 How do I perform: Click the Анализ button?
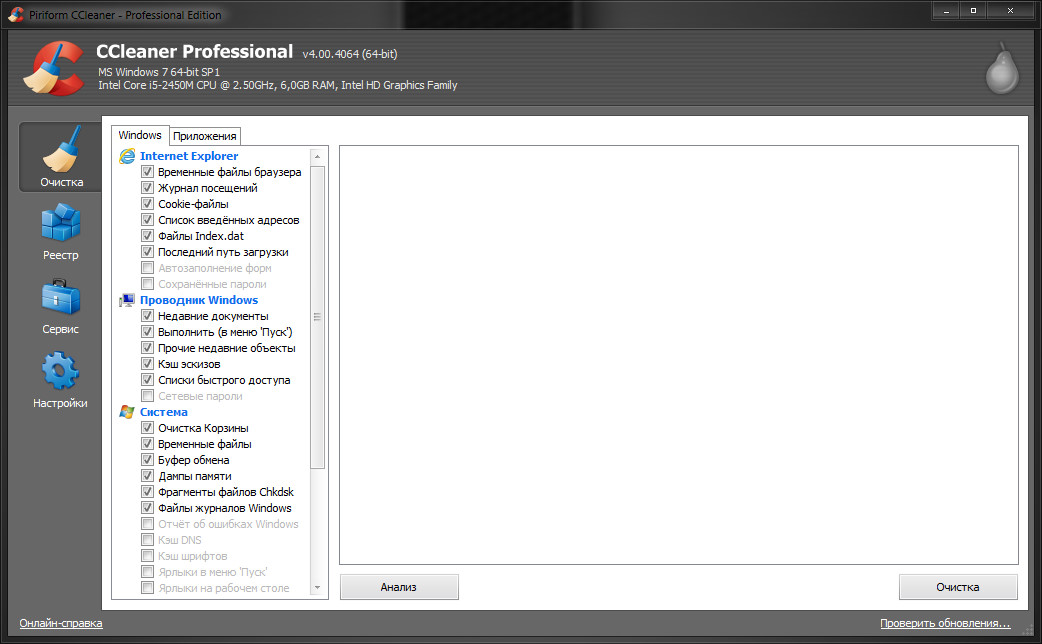pos(399,587)
